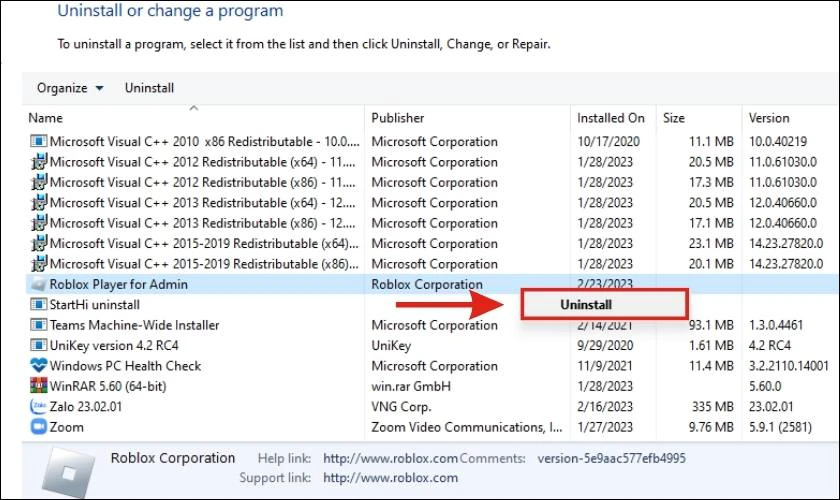Click the Zalo 23.02.01 icon
The height and width of the screenshot is (500, 840).
pyautogui.click(x=39, y=406)
